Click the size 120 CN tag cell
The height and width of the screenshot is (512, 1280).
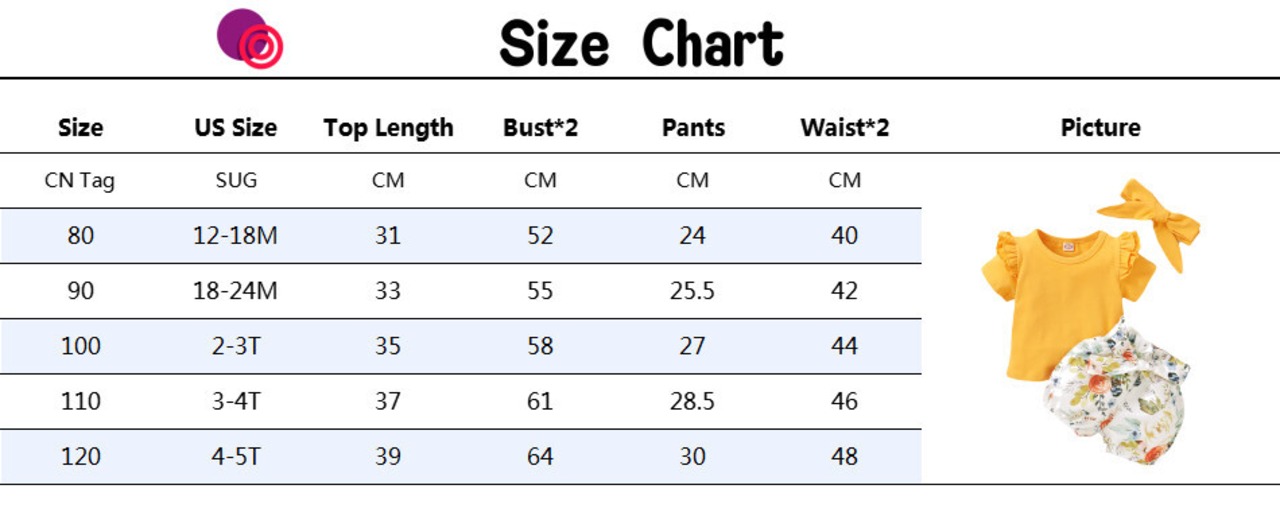tap(80, 456)
